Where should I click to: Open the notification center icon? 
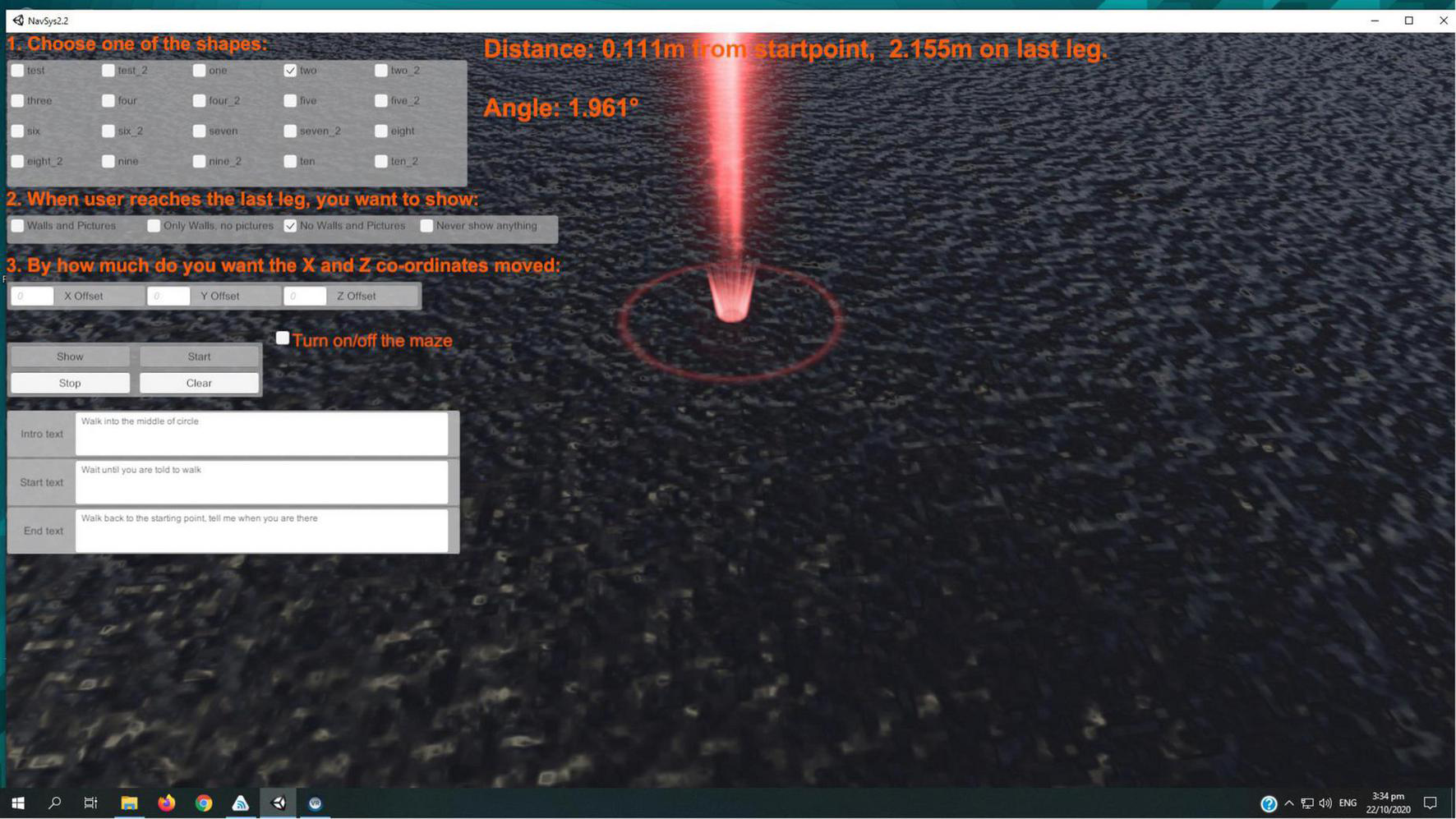pyautogui.click(x=1430, y=803)
